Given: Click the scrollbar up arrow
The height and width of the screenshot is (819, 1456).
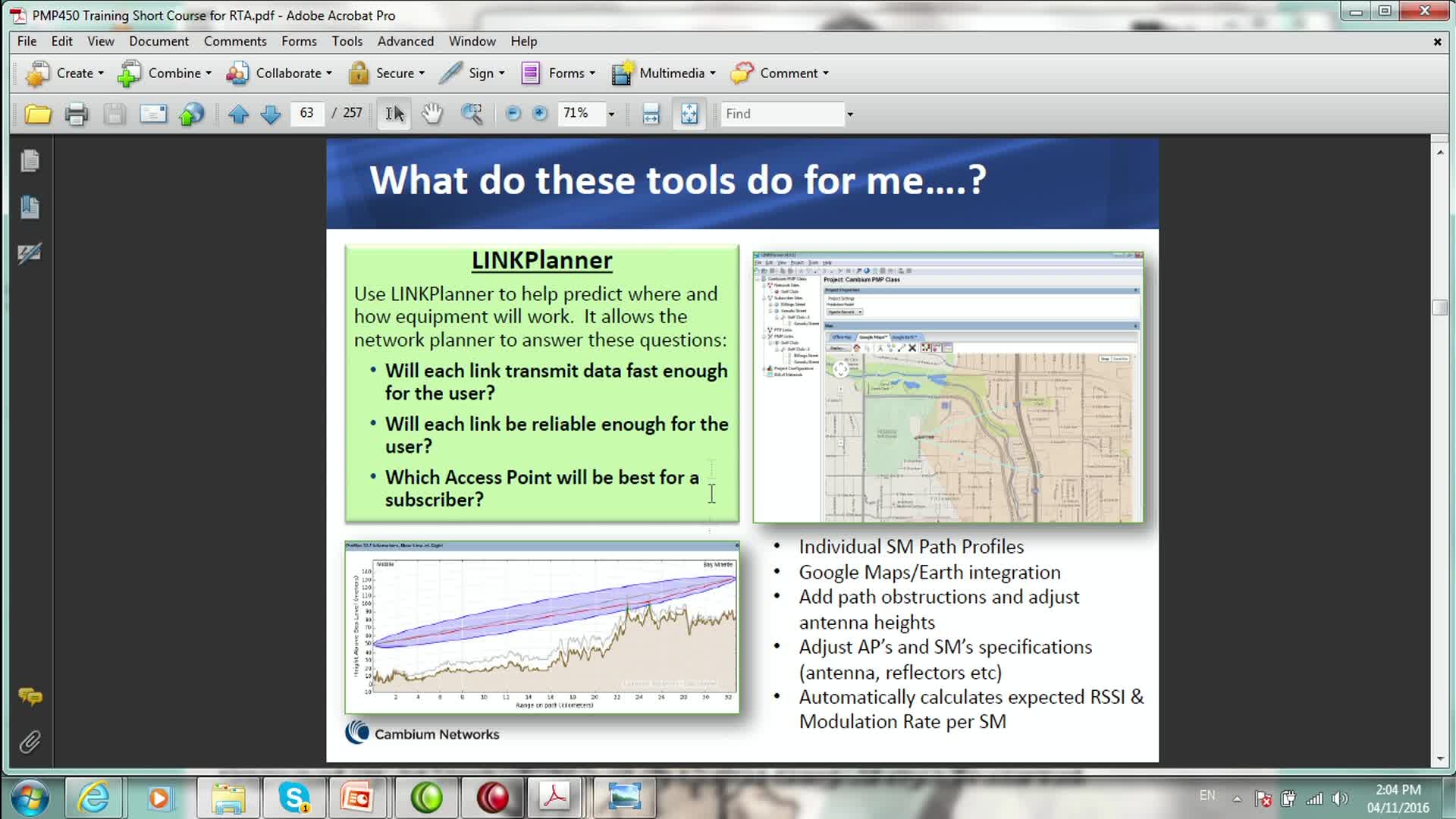Looking at the screenshot, I should pyautogui.click(x=1439, y=152).
